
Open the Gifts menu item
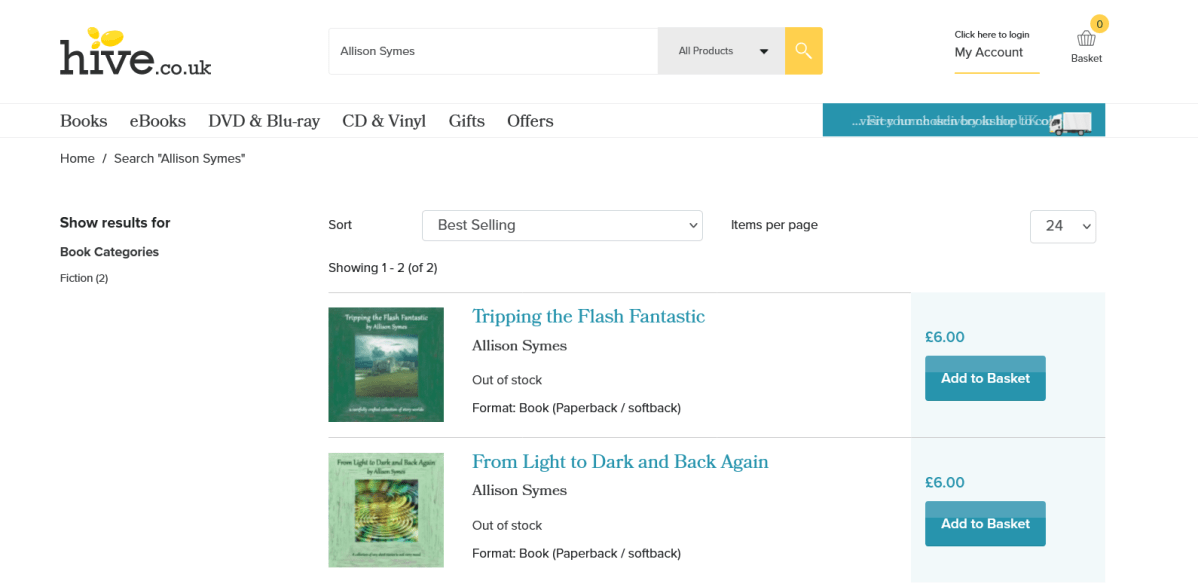click(x=466, y=121)
